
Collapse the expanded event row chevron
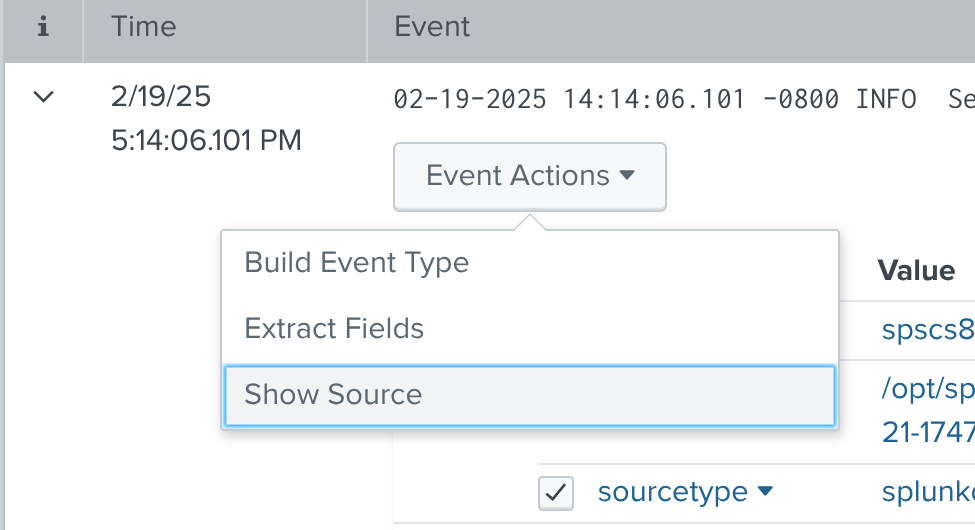coord(43,97)
